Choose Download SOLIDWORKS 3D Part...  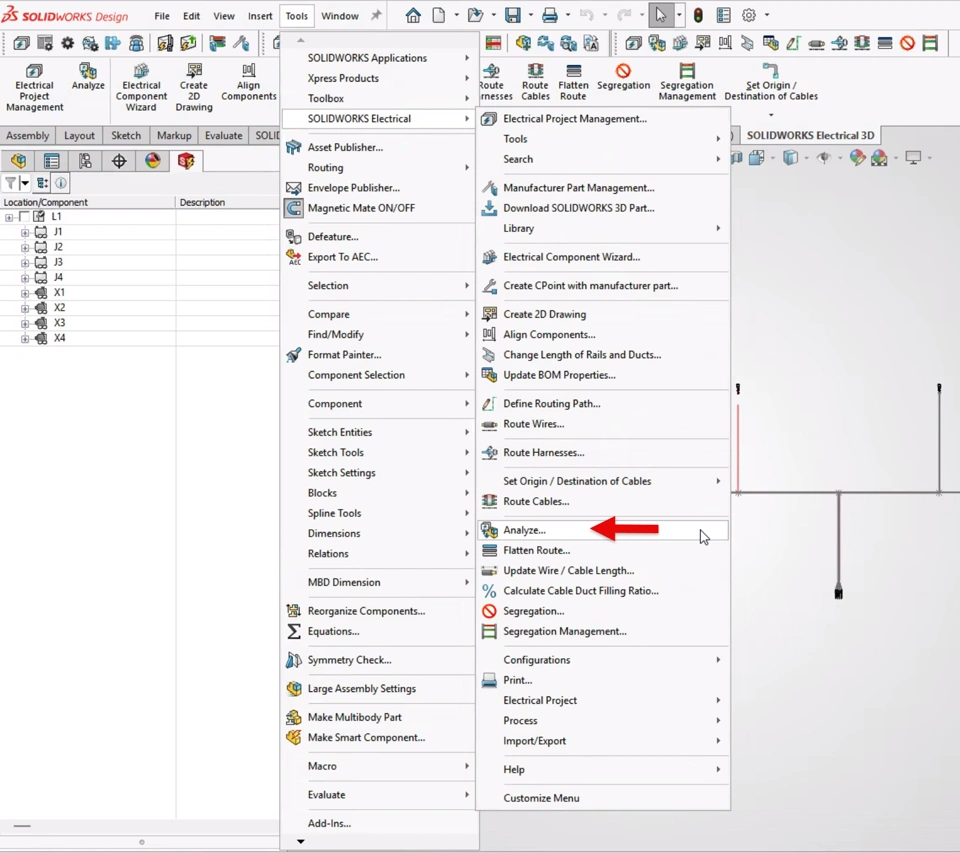click(x=603, y=208)
